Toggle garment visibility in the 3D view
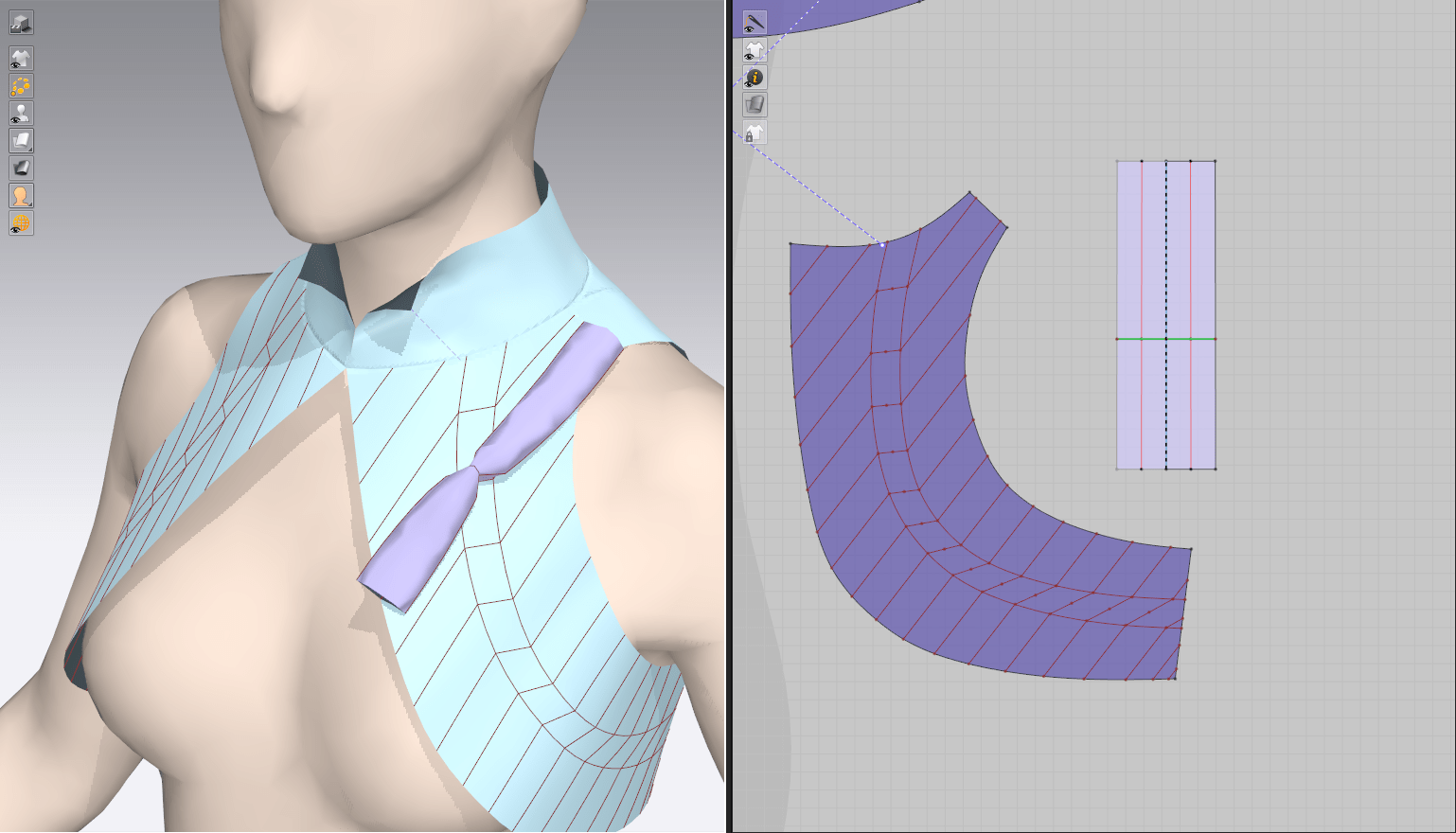Image resolution: width=1456 pixels, height=833 pixels. (x=21, y=59)
